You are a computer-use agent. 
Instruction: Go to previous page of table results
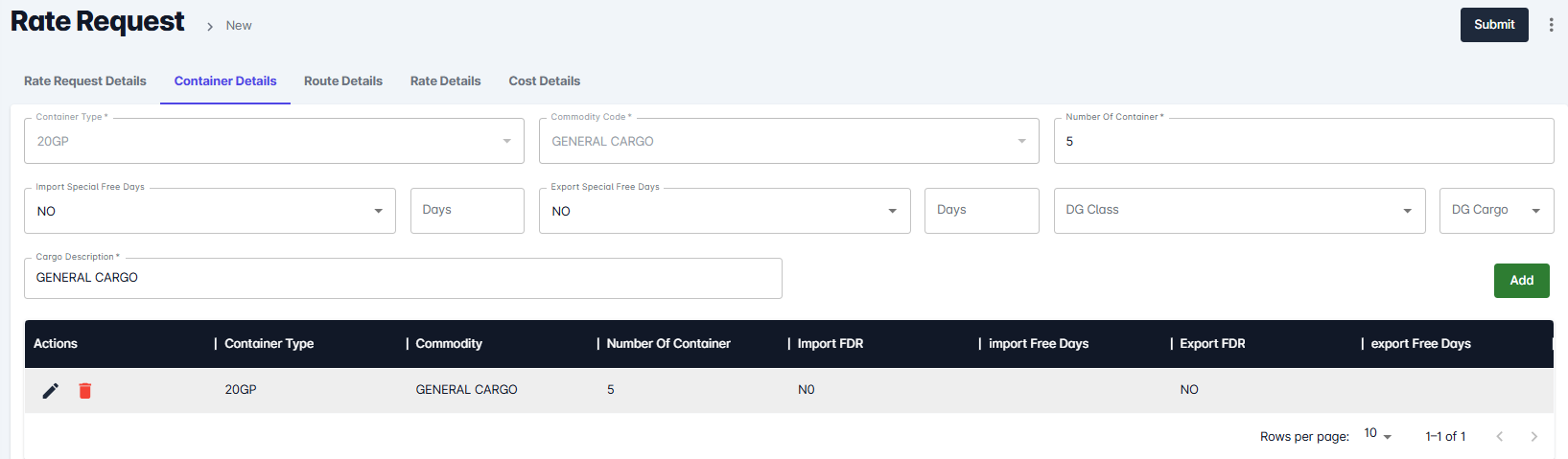tap(1499, 436)
